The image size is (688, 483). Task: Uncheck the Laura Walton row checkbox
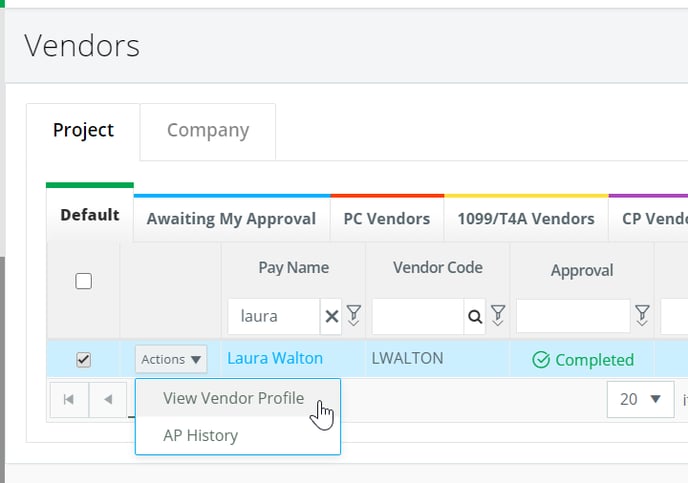tap(83, 360)
